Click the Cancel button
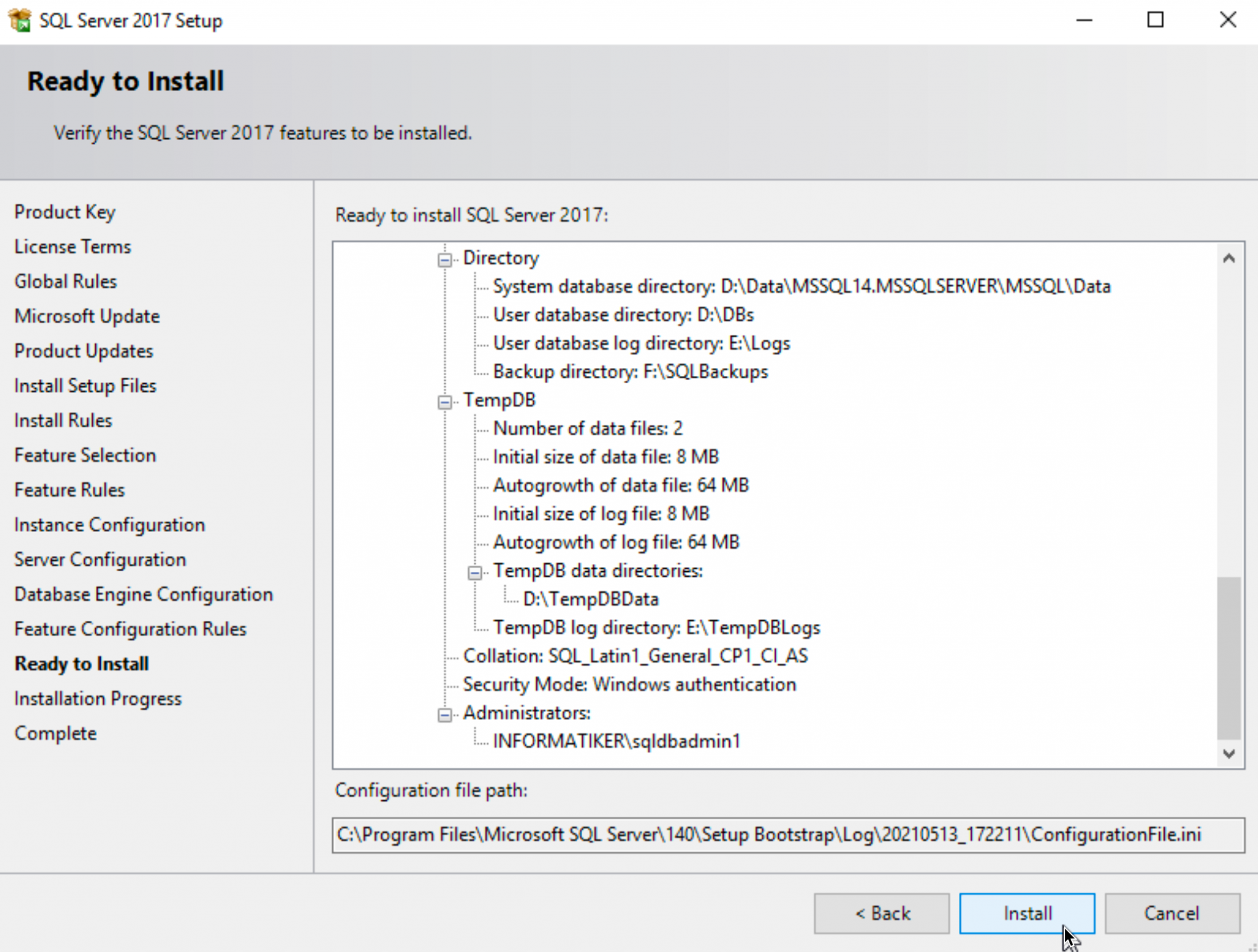 (x=1171, y=913)
